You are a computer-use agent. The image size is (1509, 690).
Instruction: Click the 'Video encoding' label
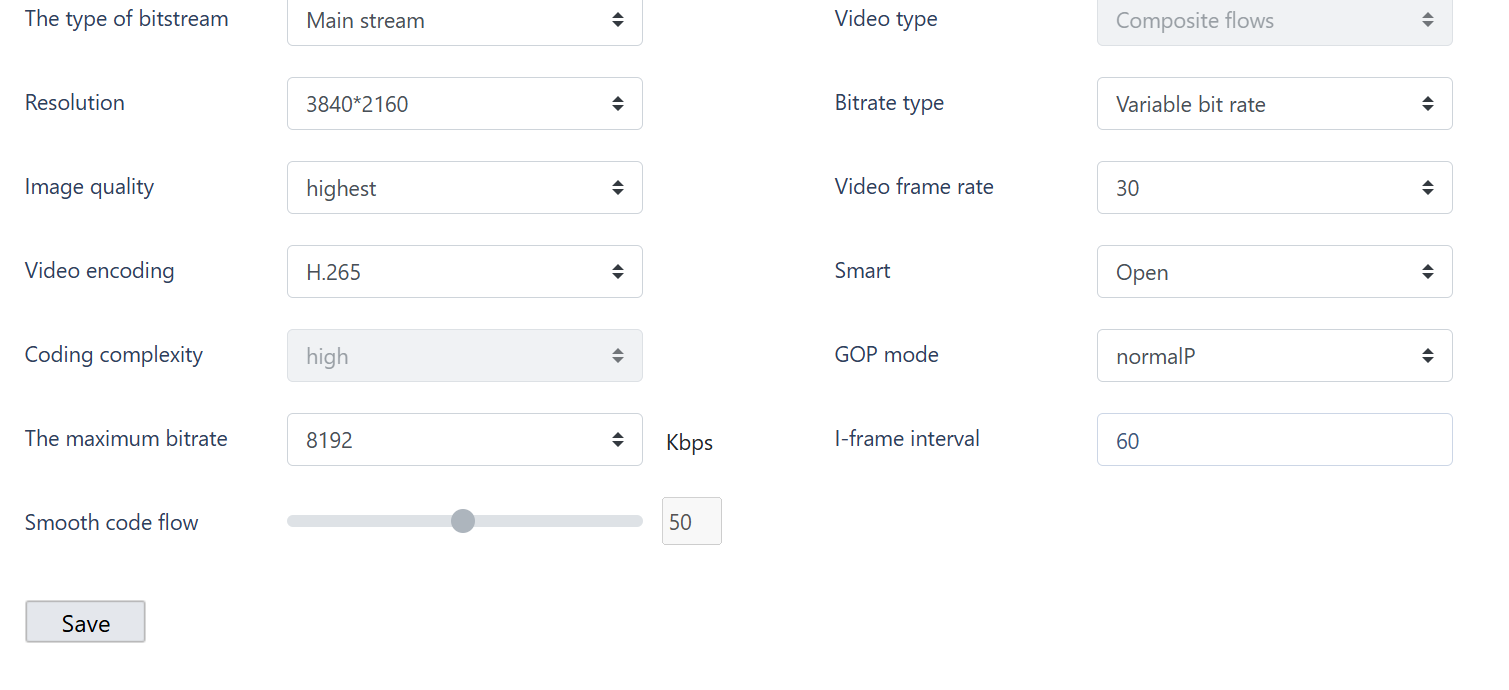pos(99,271)
